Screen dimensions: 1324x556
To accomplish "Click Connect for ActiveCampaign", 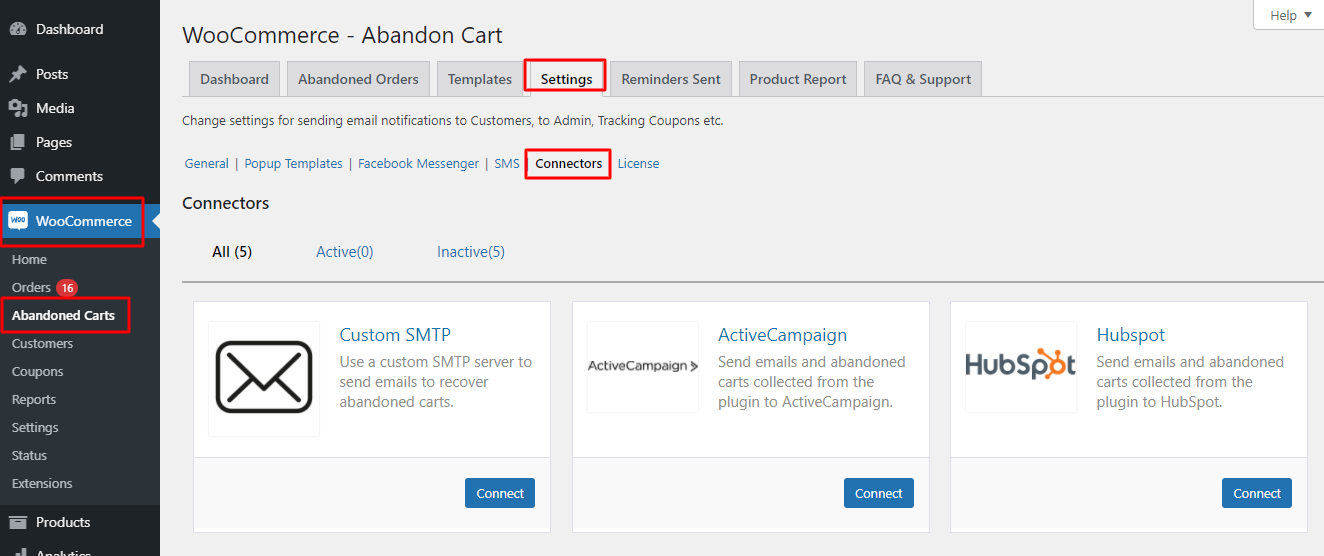I will pos(879,493).
